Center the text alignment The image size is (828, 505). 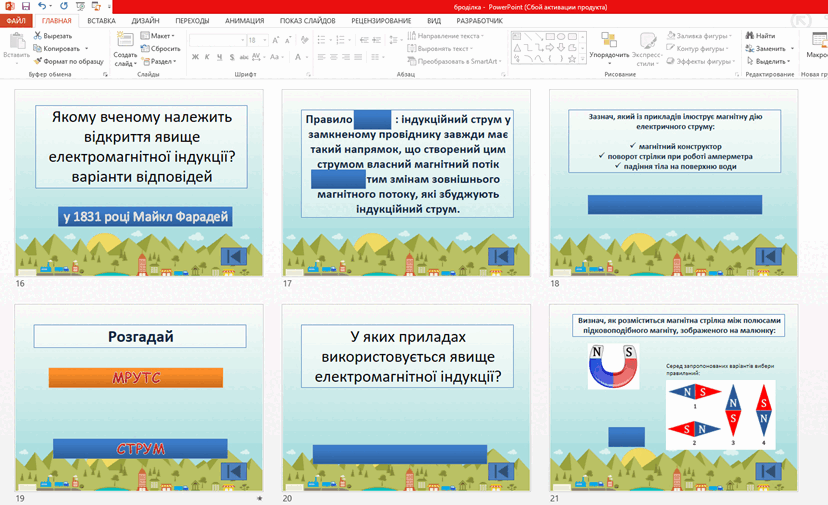pyautogui.click(x=334, y=57)
